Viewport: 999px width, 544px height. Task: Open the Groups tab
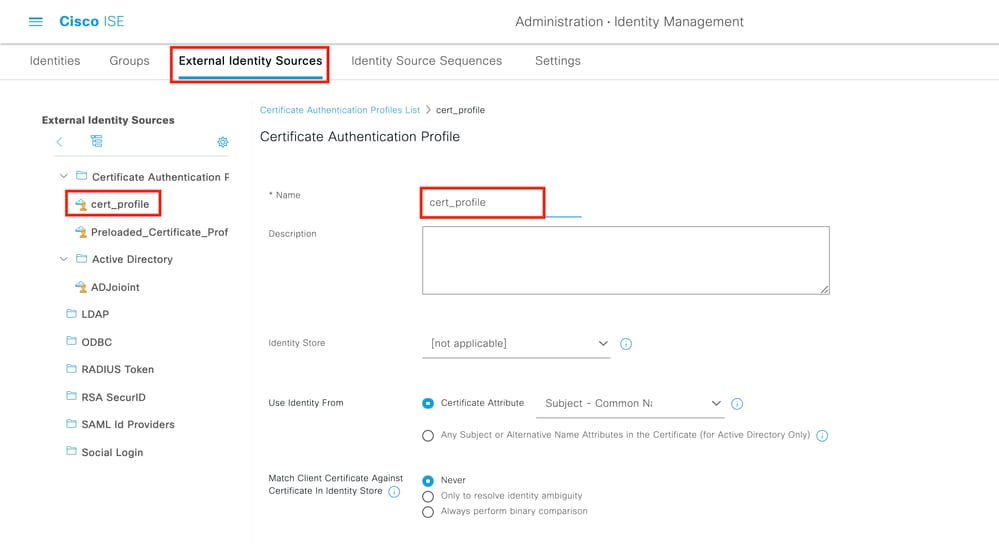tap(129, 61)
